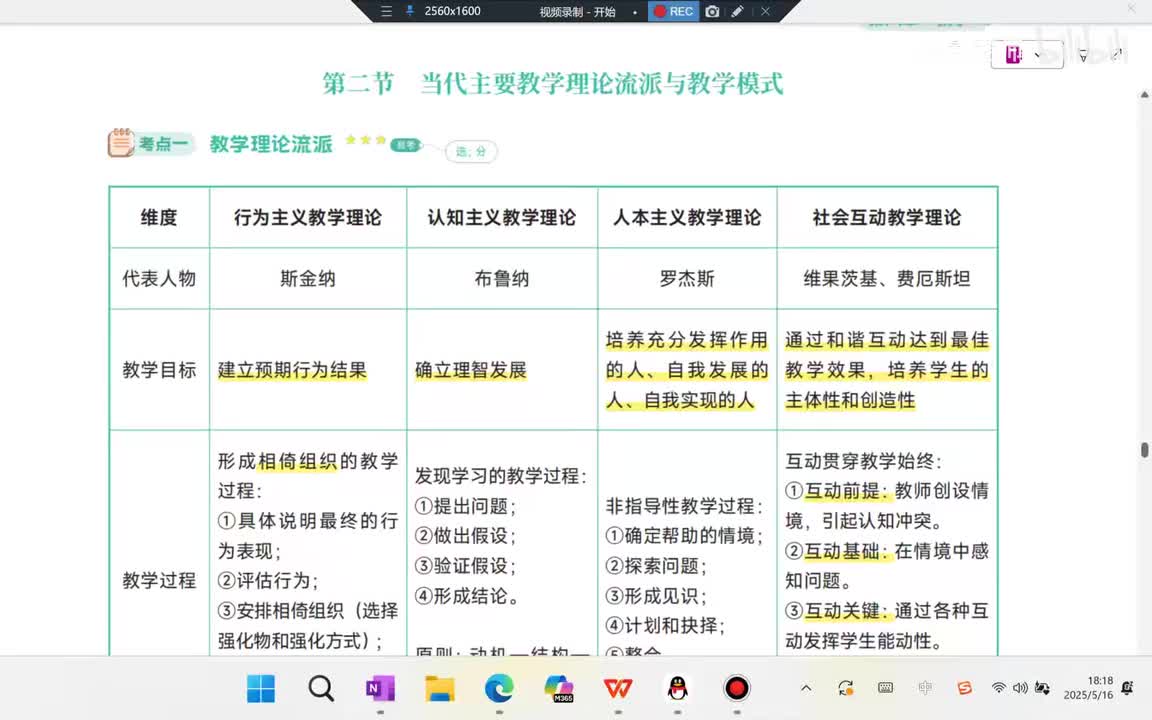Click the 教学理论流派 heading
This screenshot has width=1152, height=720.
pyautogui.click(x=271, y=143)
